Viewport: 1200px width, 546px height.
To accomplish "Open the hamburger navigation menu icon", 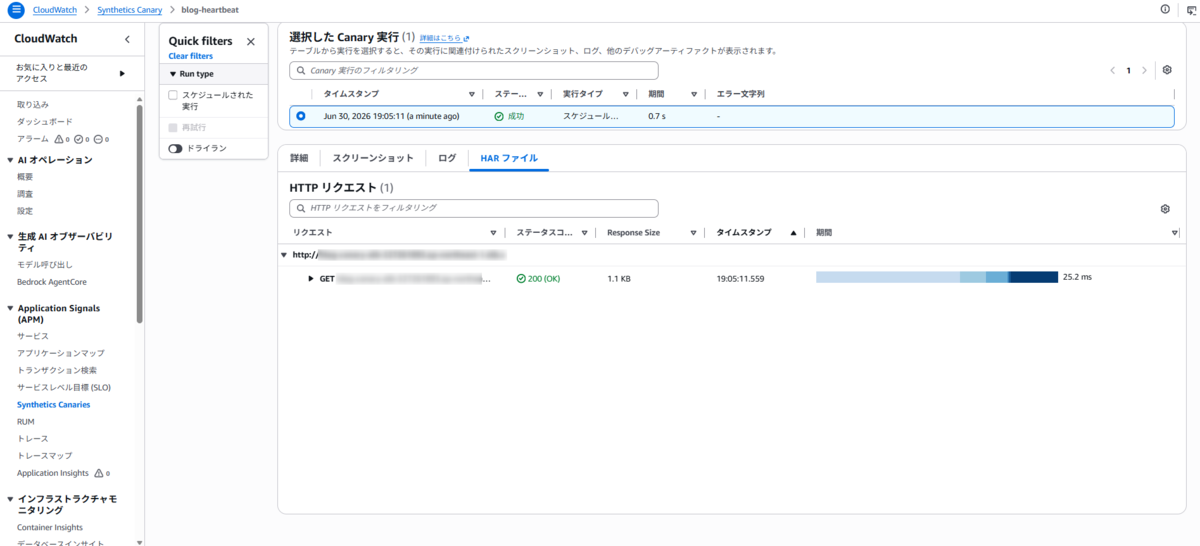I will (x=16, y=9).
